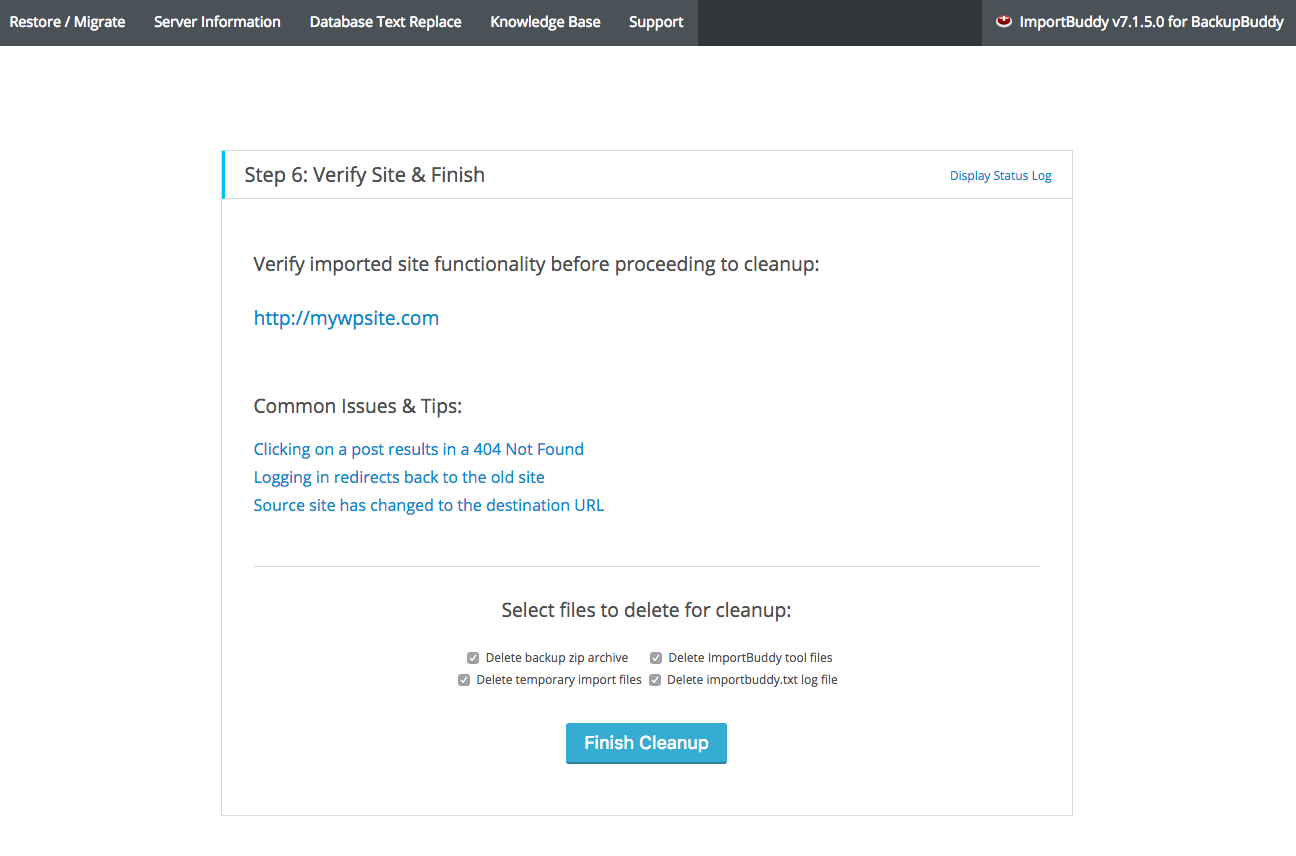The image size is (1296, 856).
Task: Go to Database Text Replace
Action: tap(385, 22)
